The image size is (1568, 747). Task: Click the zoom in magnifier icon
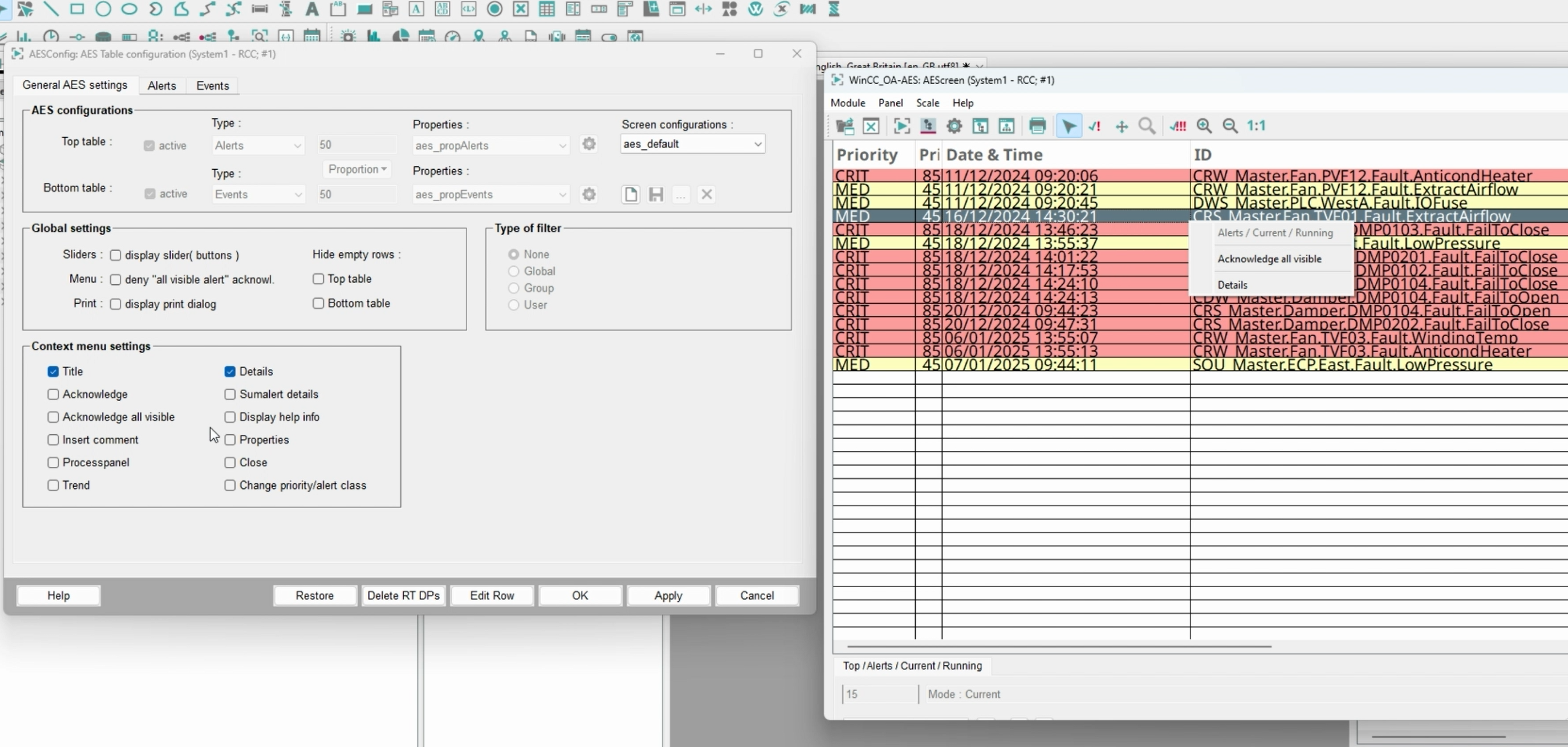click(1204, 126)
